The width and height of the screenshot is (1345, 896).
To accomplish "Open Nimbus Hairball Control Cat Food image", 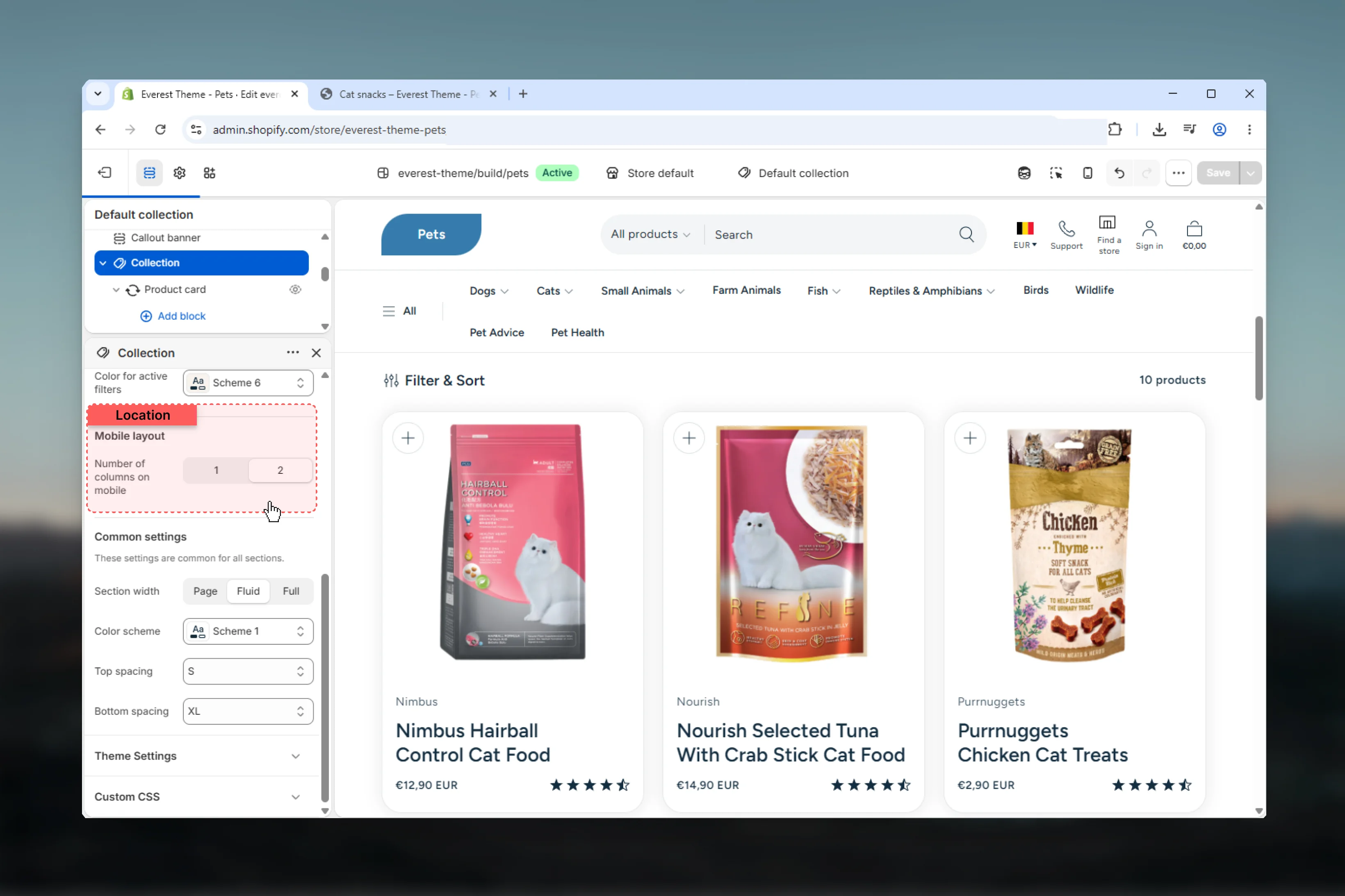I will click(513, 542).
